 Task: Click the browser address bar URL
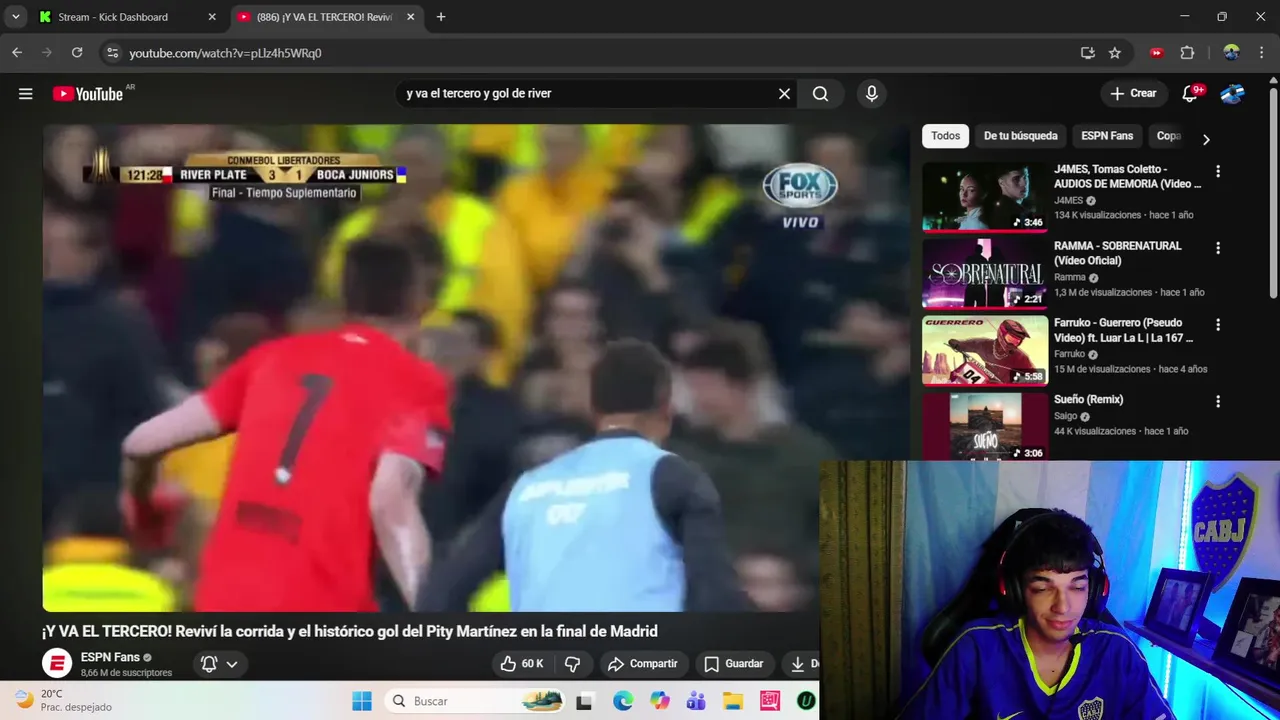coord(225,53)
